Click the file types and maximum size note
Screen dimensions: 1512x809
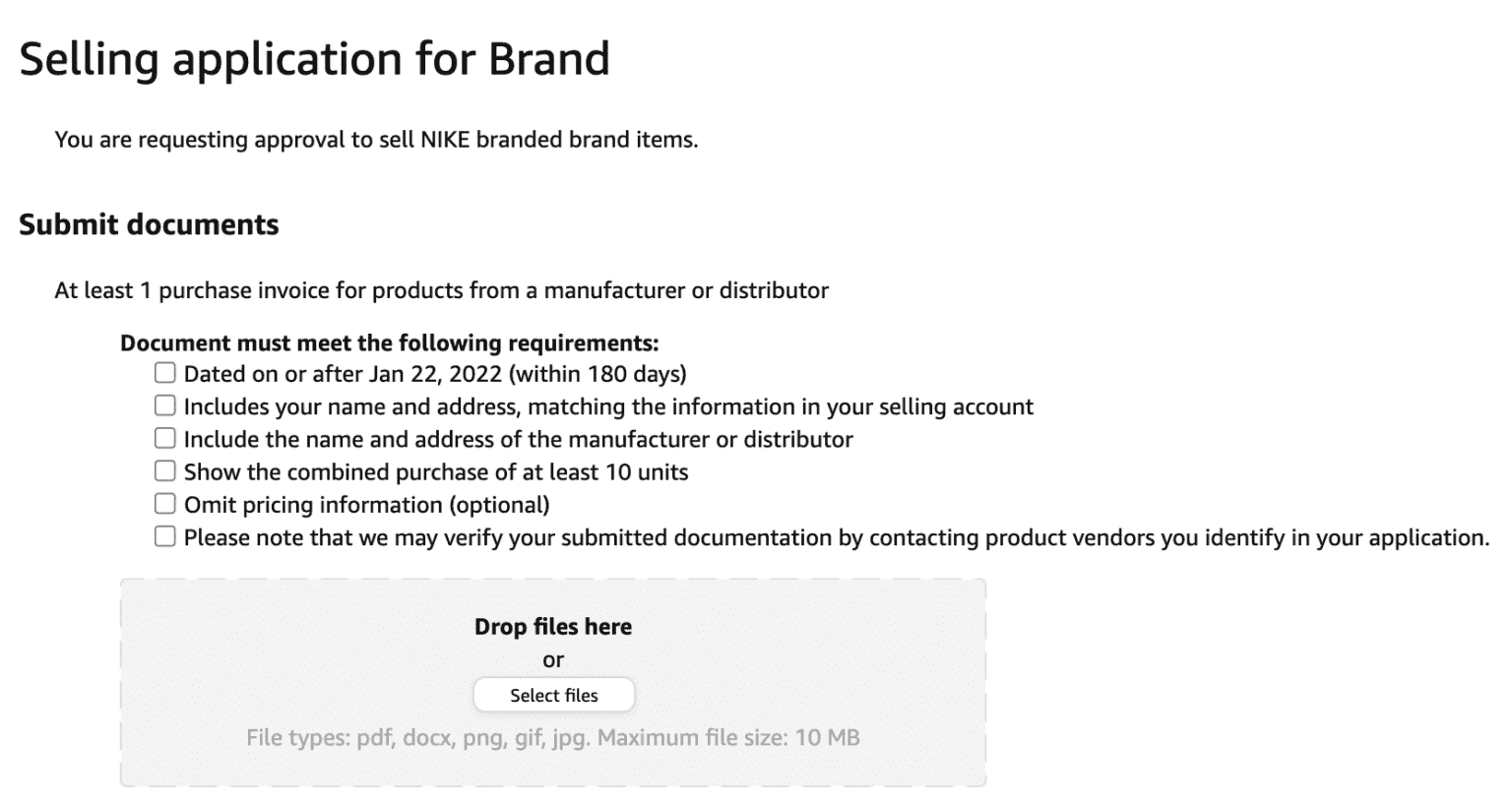click(x=553, y=737)
